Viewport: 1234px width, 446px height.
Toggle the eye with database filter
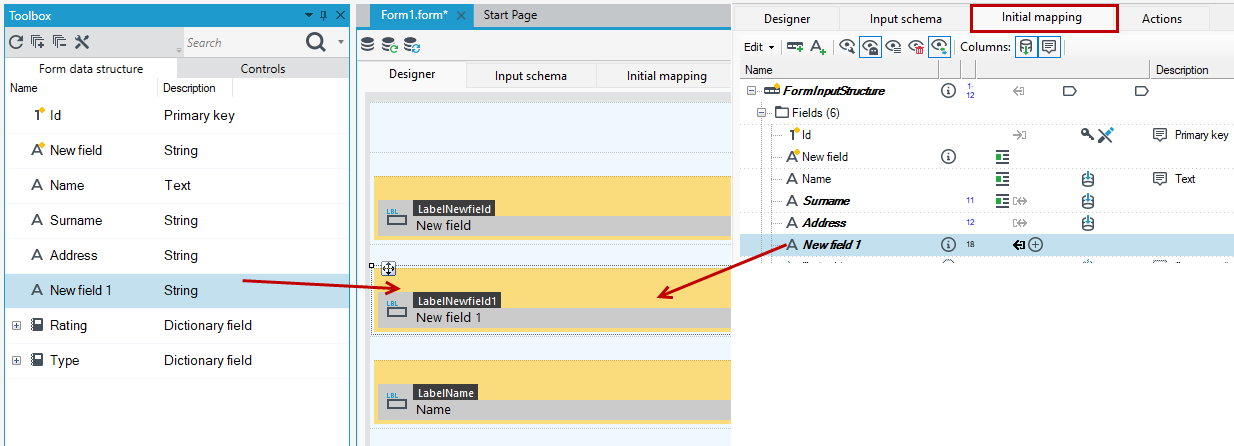point(939,46)
